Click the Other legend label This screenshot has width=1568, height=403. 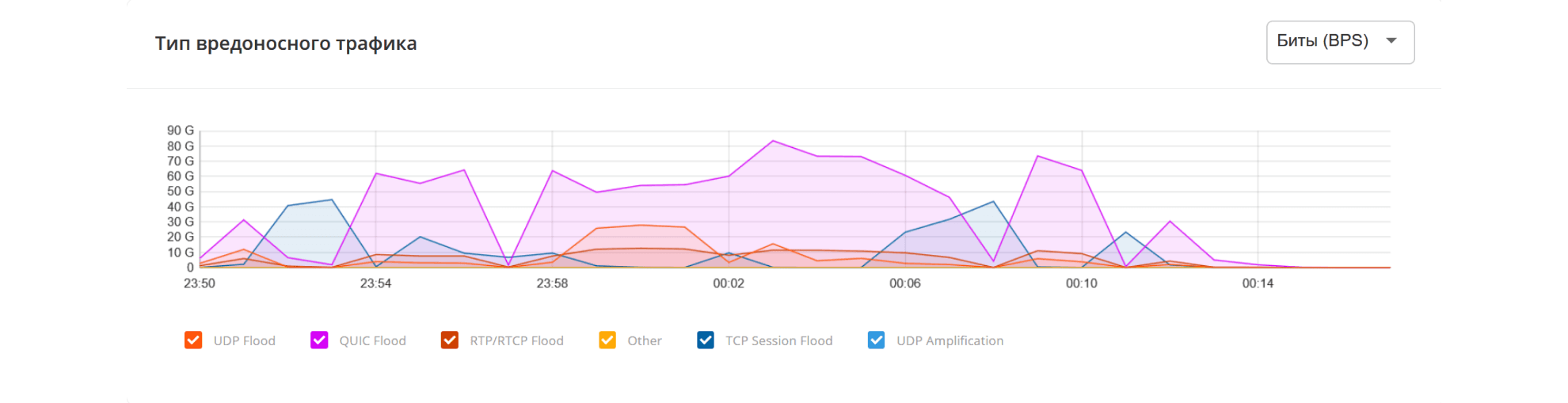click(x=644, y=341)
